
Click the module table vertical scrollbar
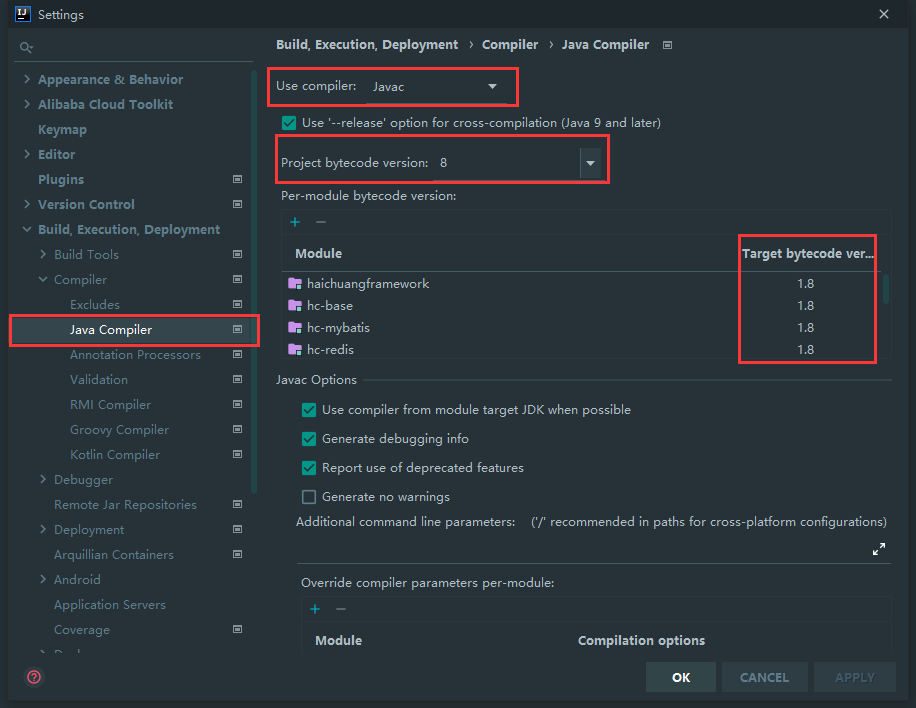tap(886, 288)
